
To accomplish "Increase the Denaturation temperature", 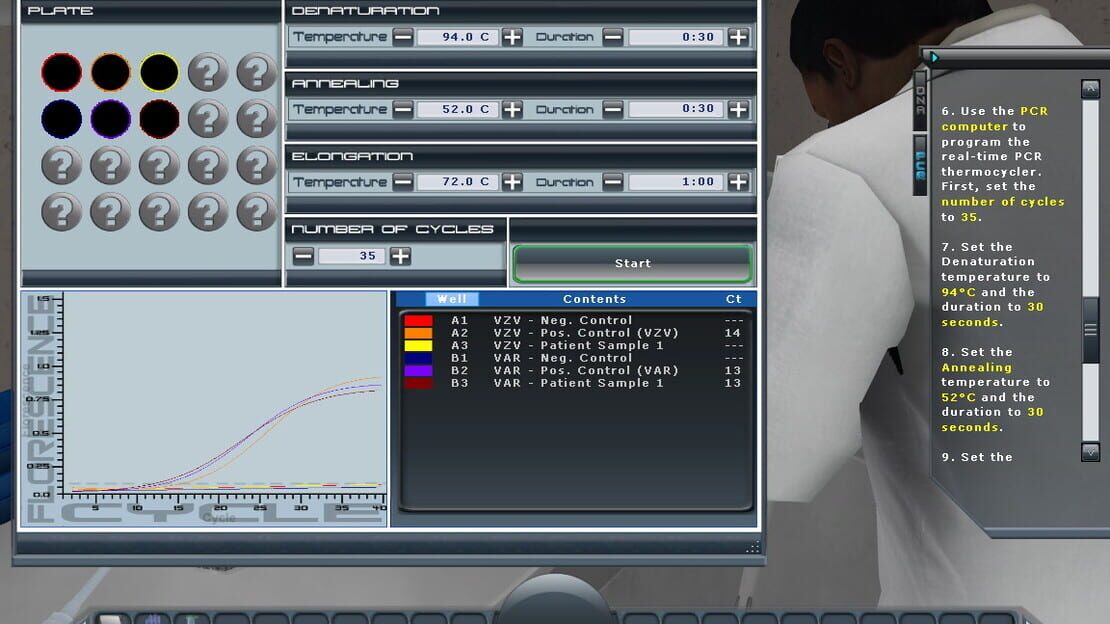I will tap(512, 37).
